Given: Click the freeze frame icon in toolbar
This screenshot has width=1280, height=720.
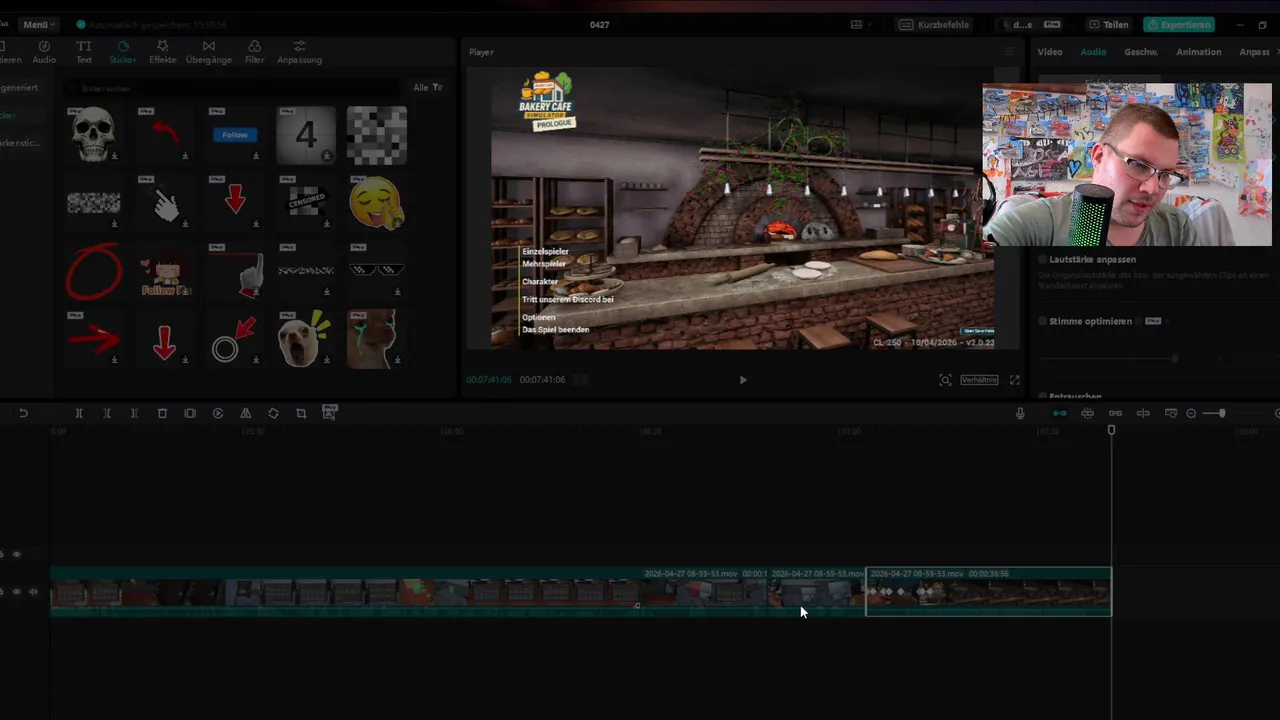Looking at the screenshot, I should coord(190,413).
